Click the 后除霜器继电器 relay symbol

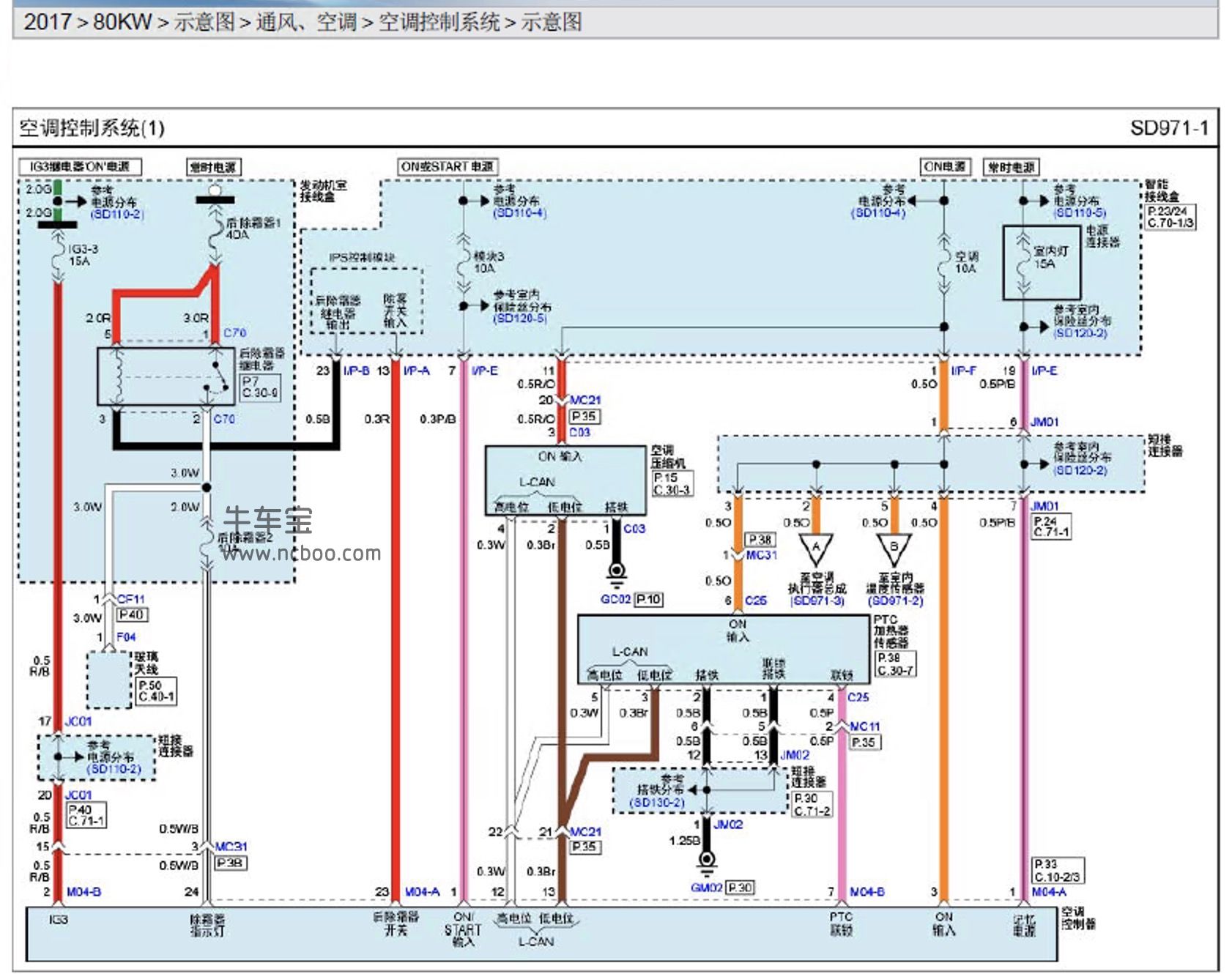[x=167, y=376]
